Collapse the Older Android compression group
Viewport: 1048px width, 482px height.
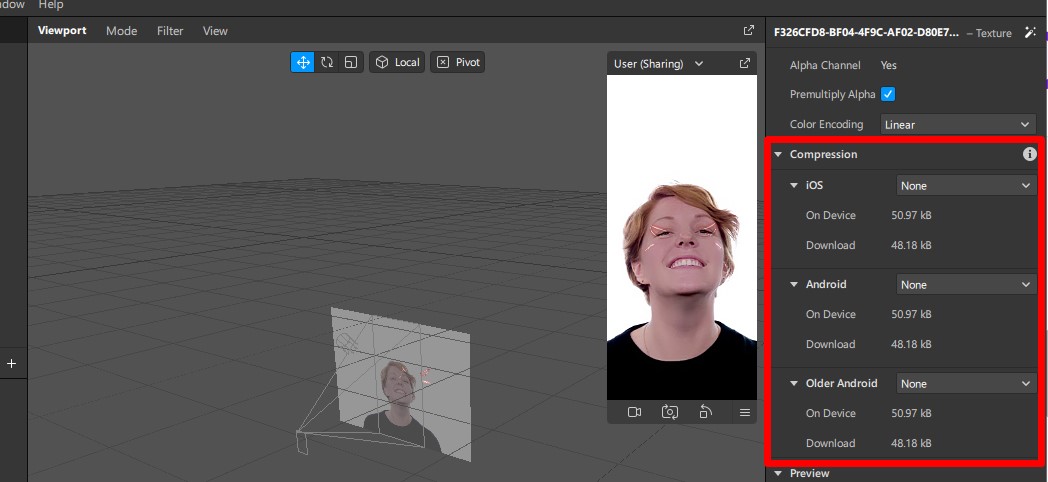pyautogui.click(x=794, y=384)
